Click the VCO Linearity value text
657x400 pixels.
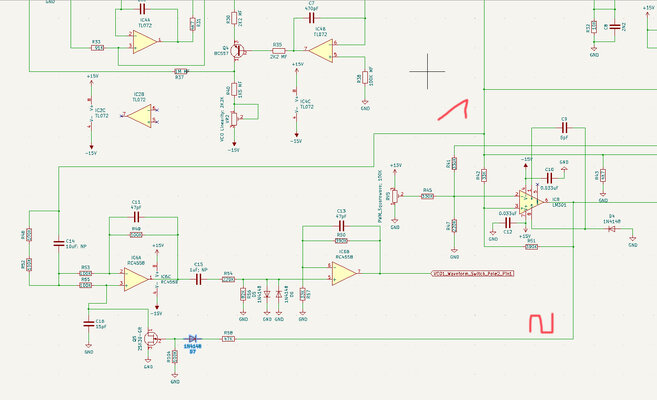point(222,119)
